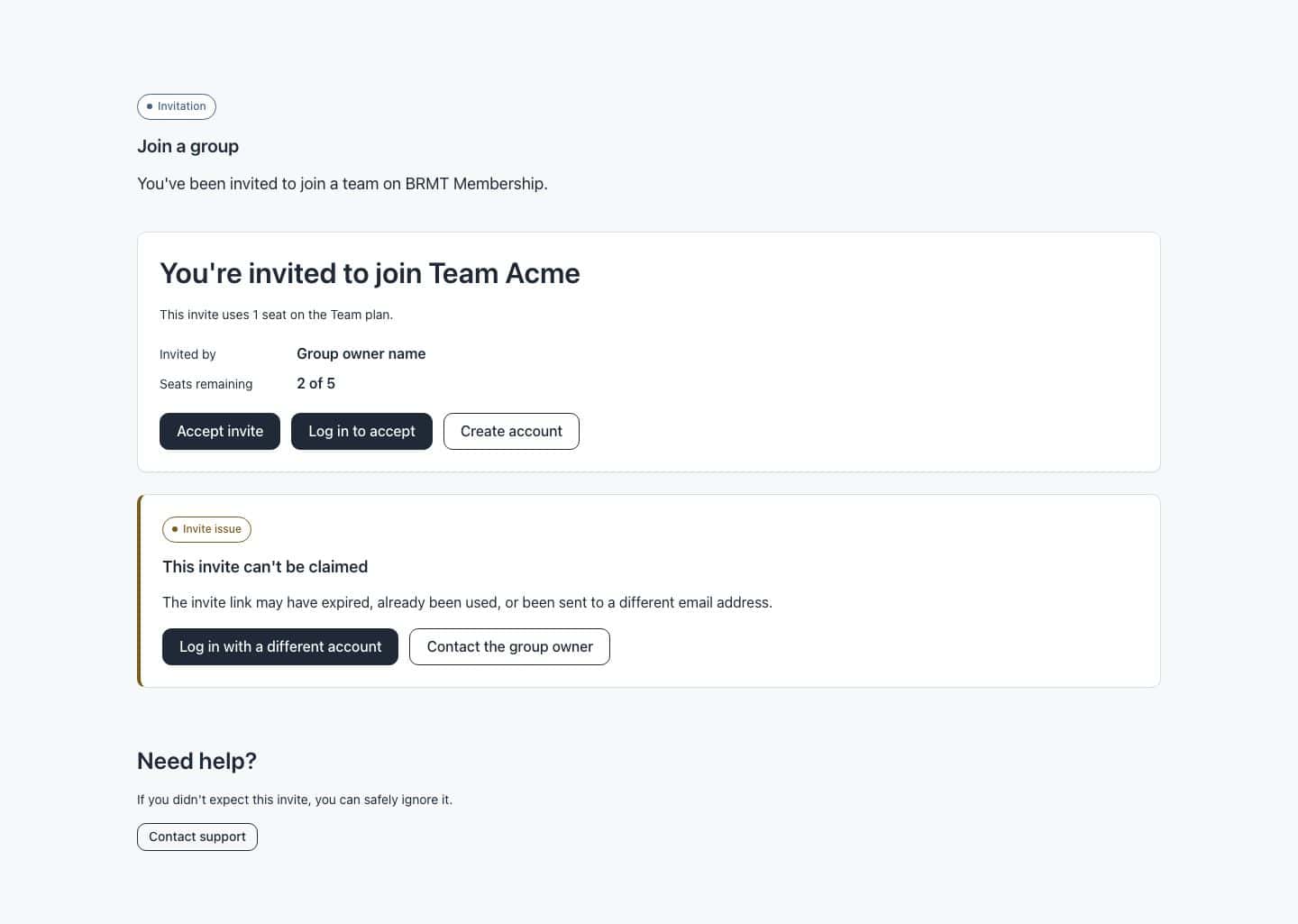Click the Accept invite button

[x=220, y=431]
